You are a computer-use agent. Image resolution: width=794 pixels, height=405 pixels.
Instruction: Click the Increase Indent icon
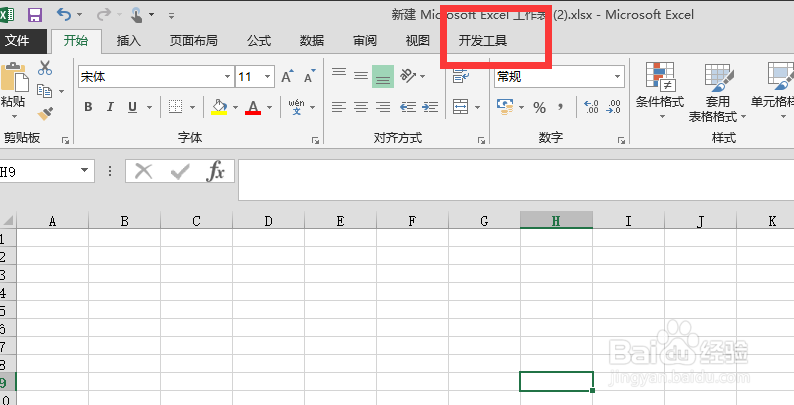[430, 107]
